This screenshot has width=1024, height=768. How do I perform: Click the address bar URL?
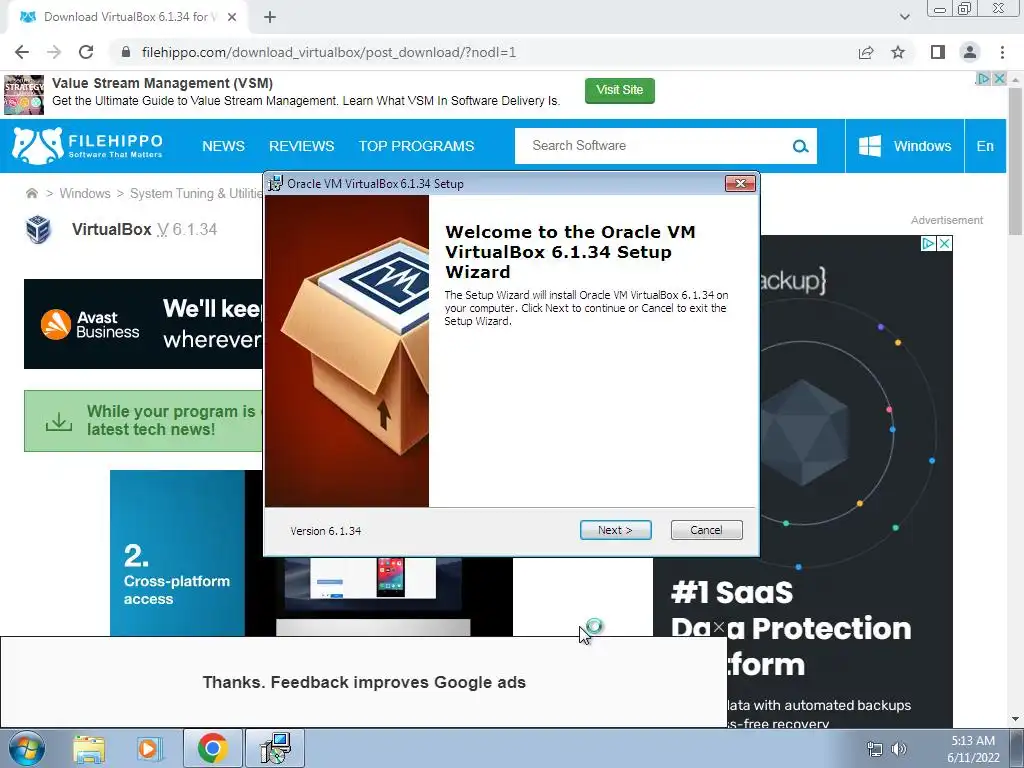point(328,52)
